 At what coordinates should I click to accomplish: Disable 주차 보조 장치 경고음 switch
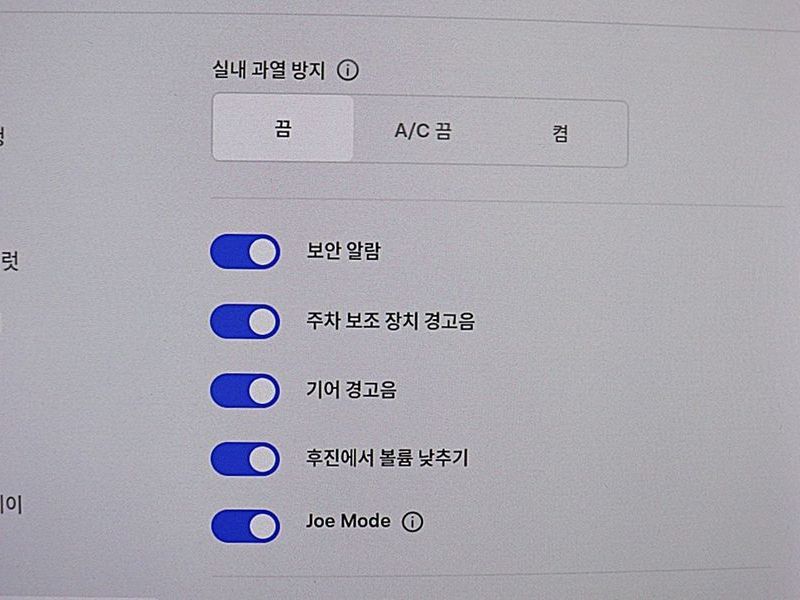click(x=245, y=321)
